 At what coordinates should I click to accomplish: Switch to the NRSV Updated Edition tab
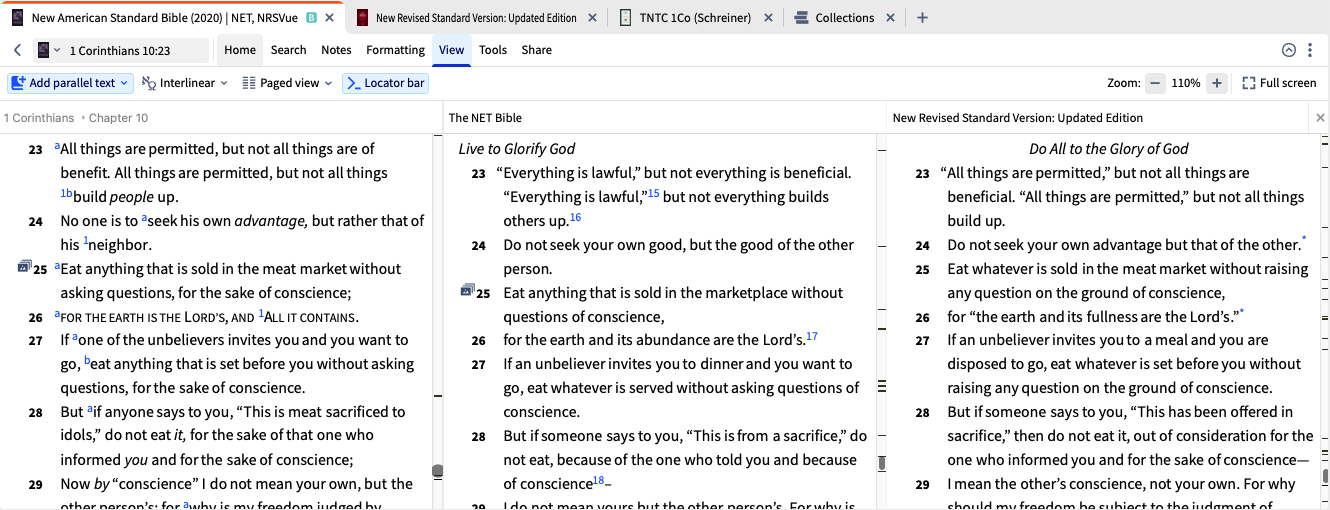(475, 18)
